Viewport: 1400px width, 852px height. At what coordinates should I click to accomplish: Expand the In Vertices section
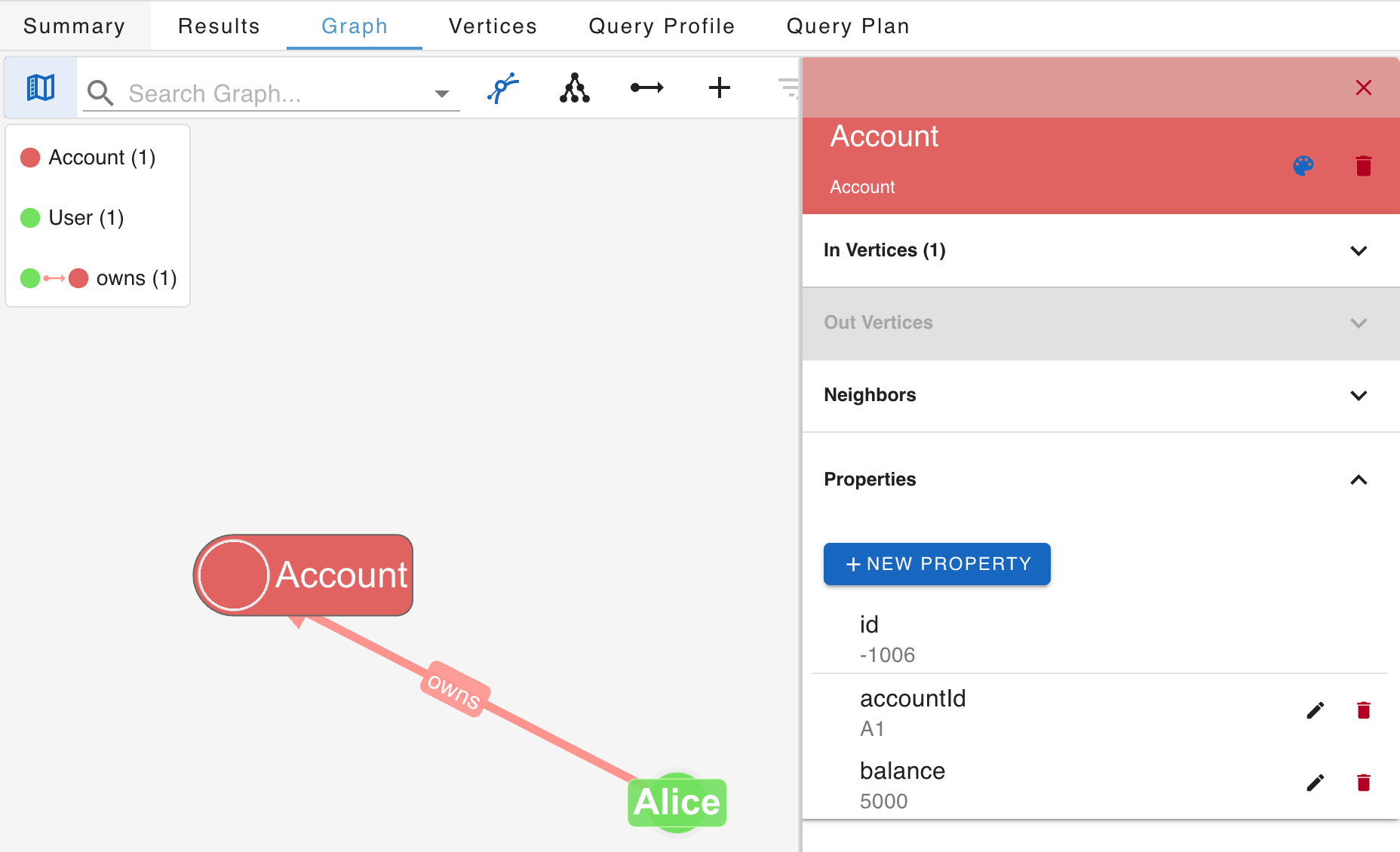coord(1359,251)
